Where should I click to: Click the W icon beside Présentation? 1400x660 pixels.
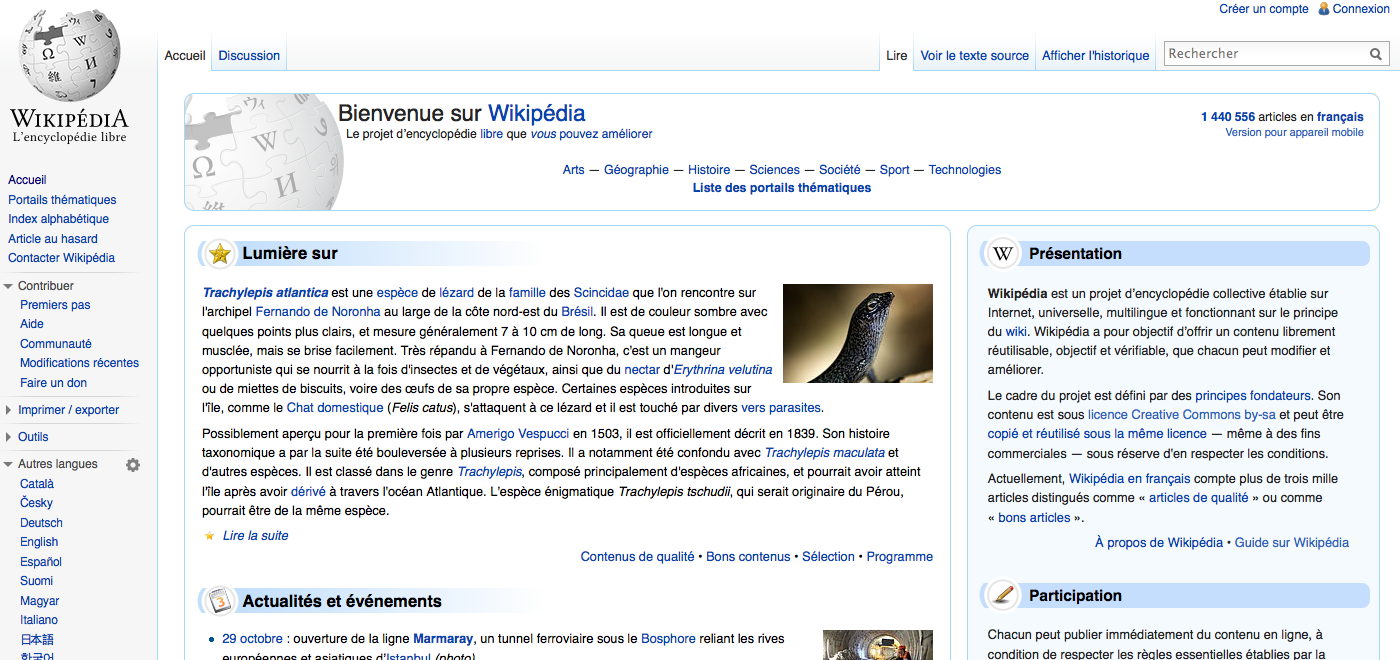click(1003, 254)
